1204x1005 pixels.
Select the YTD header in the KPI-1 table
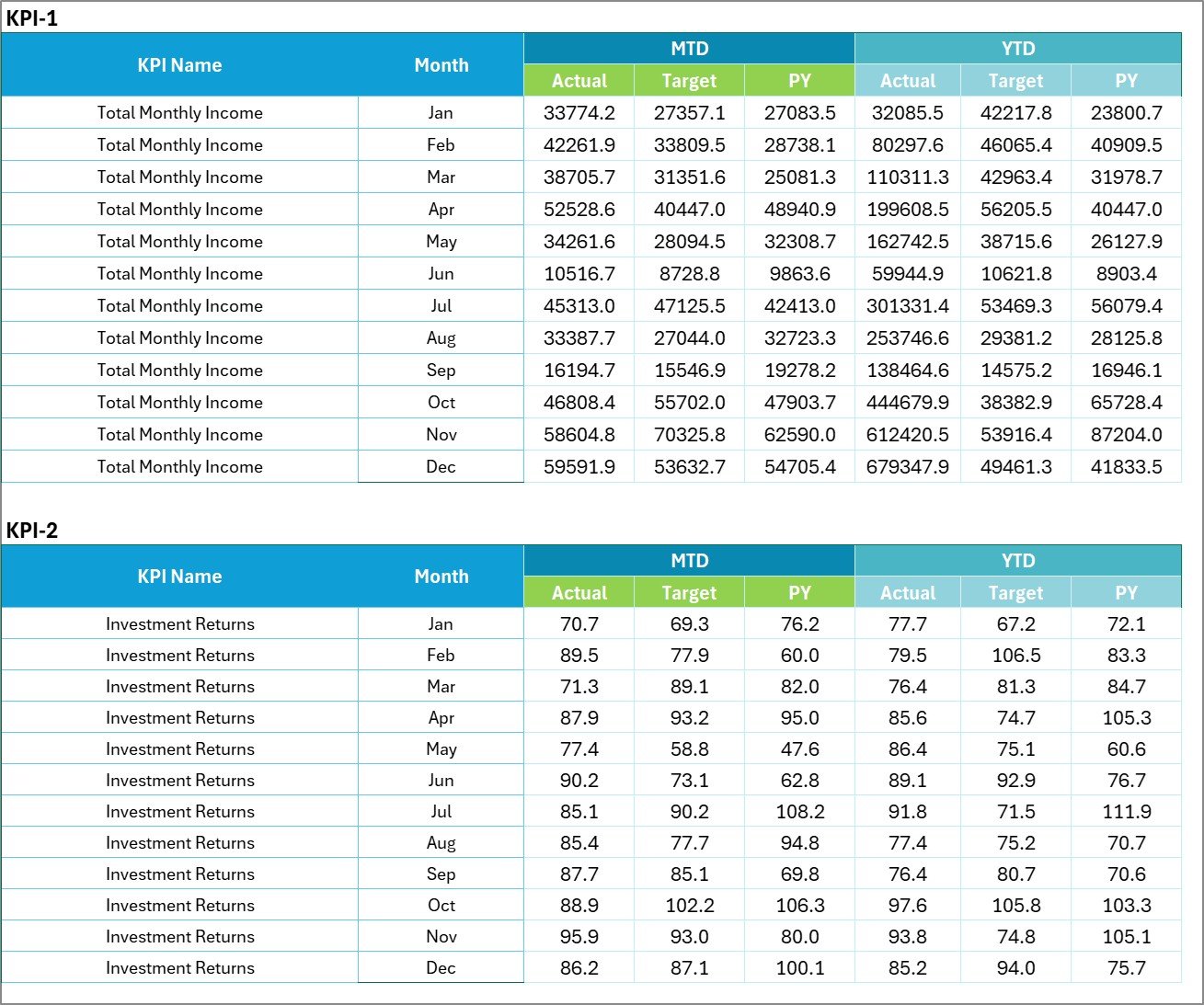[x=1017, y=48]
